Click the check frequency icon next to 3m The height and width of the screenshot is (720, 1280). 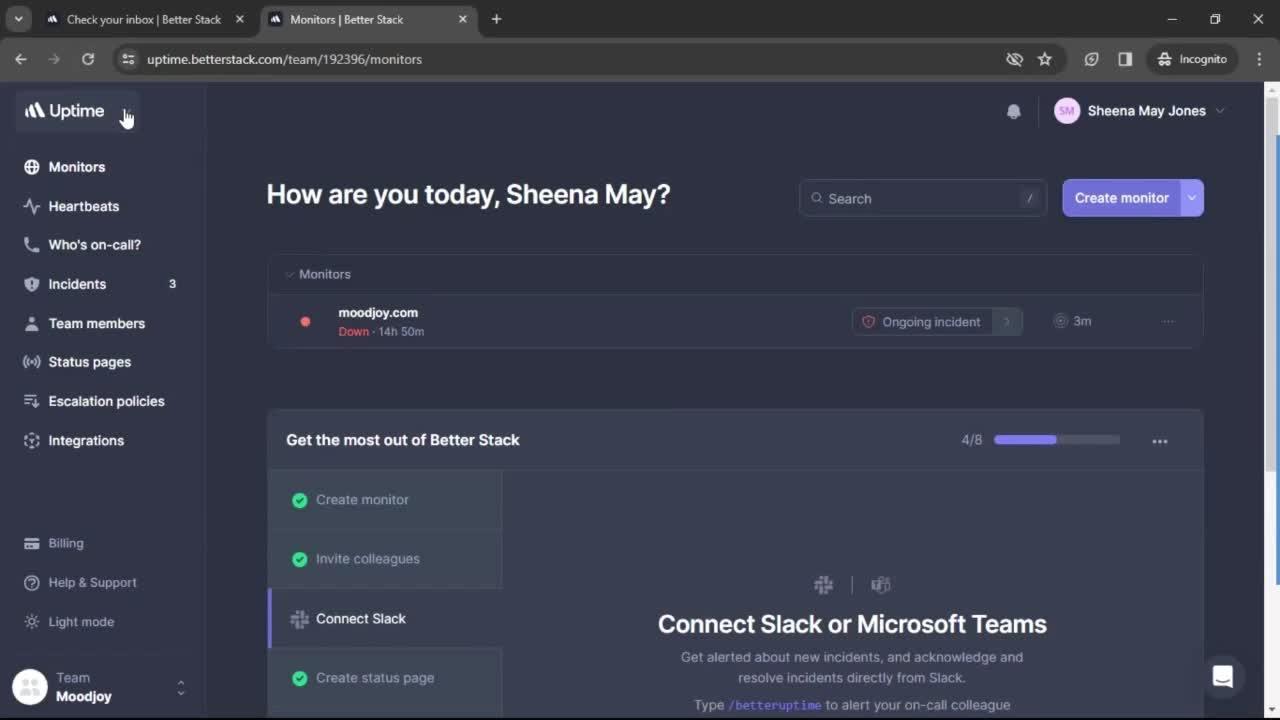pos(1061,321)
